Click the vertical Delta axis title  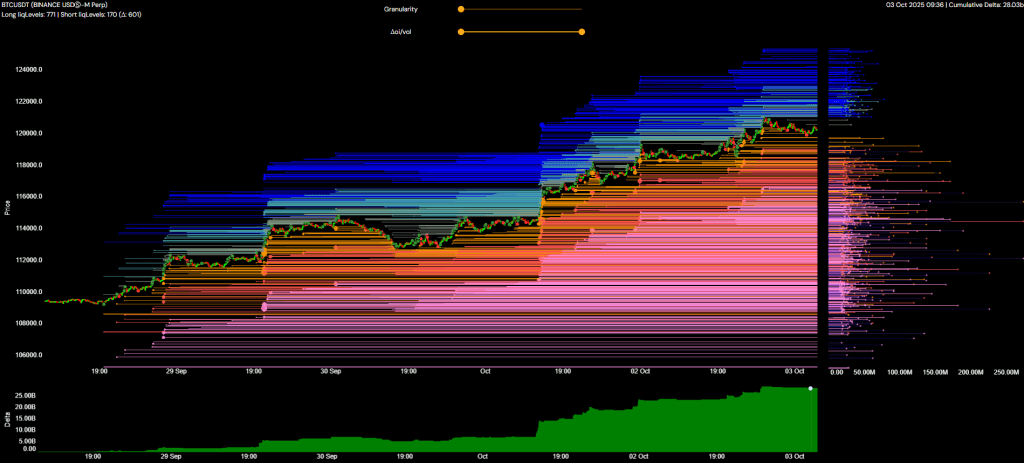point(5,421)
